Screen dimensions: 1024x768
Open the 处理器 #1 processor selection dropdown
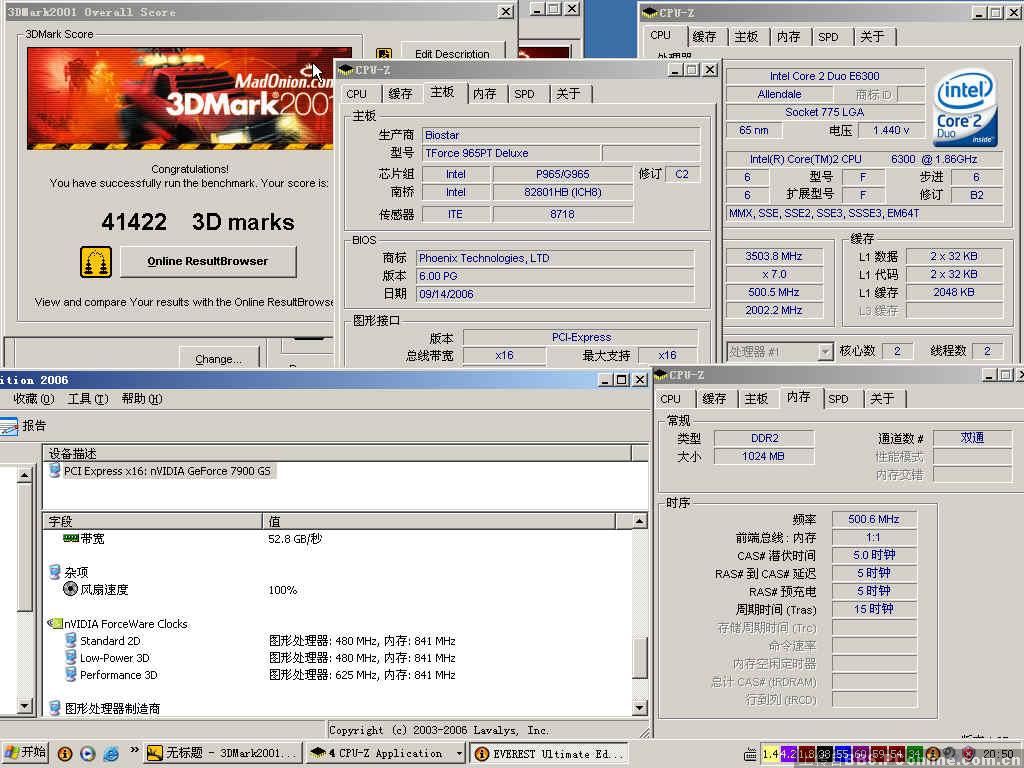[825, 352]
